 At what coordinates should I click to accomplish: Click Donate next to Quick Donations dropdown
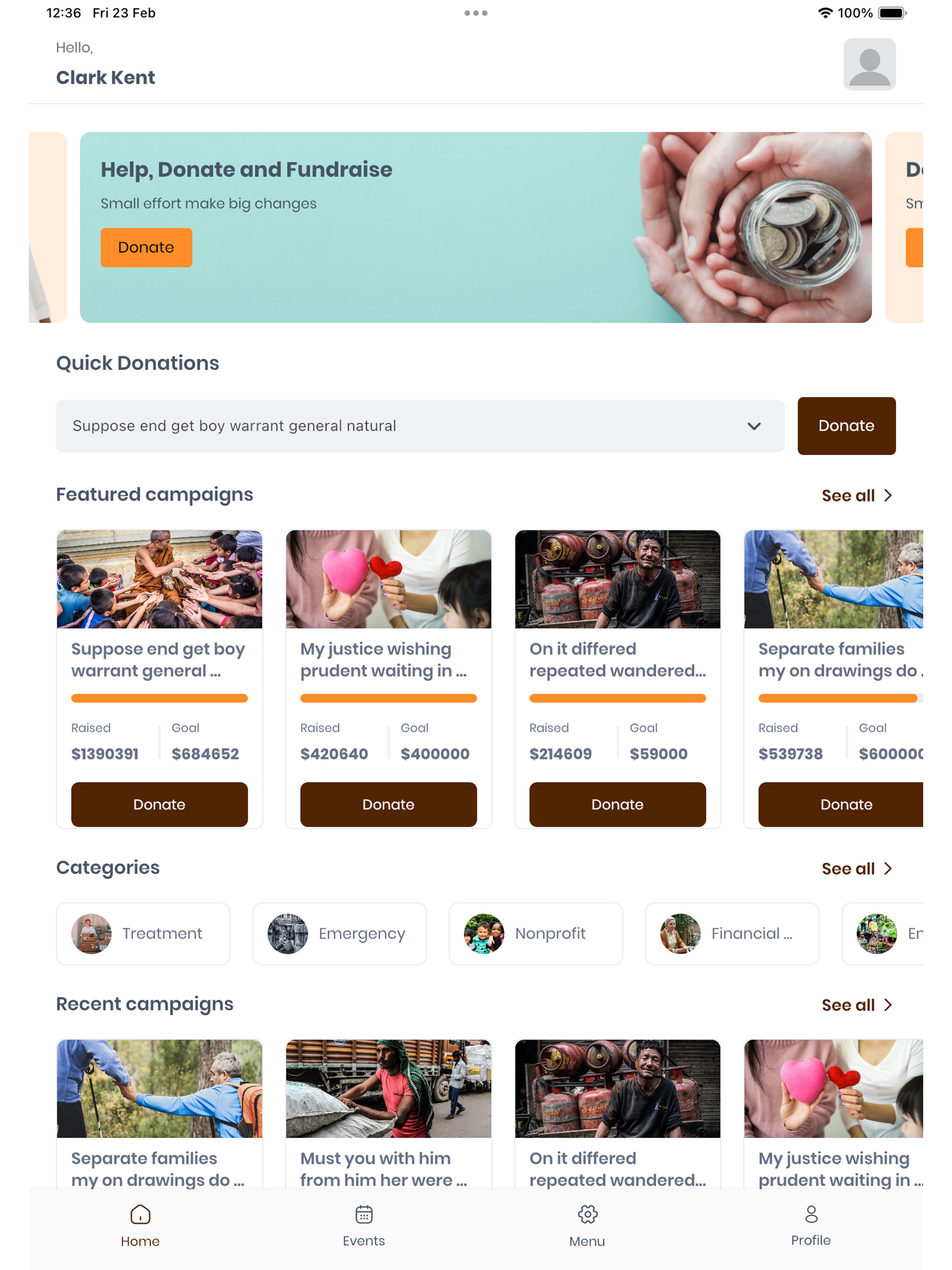coord(846,425)
